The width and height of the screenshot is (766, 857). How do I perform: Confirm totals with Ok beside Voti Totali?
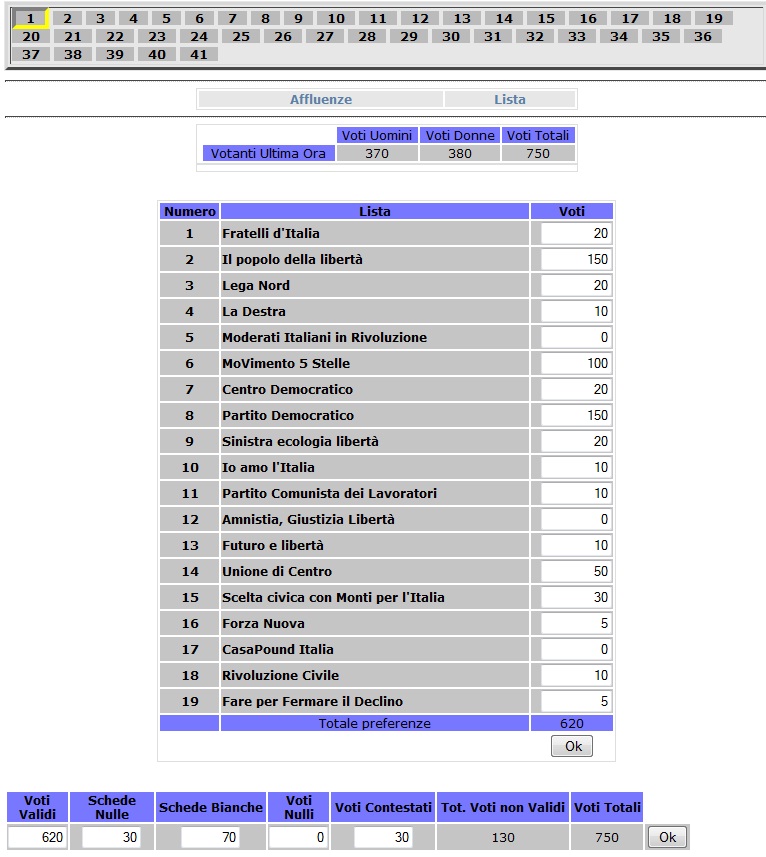667,837
